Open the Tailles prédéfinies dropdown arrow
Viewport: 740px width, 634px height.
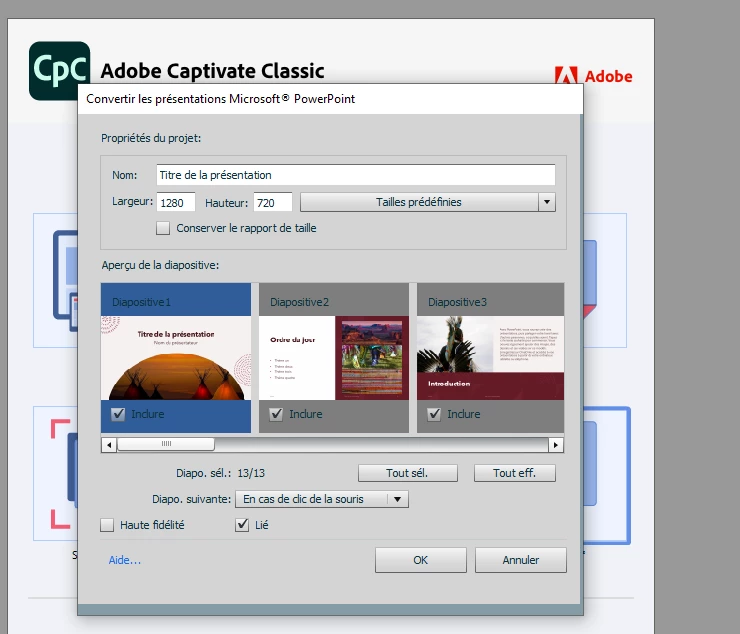[547, 202]
